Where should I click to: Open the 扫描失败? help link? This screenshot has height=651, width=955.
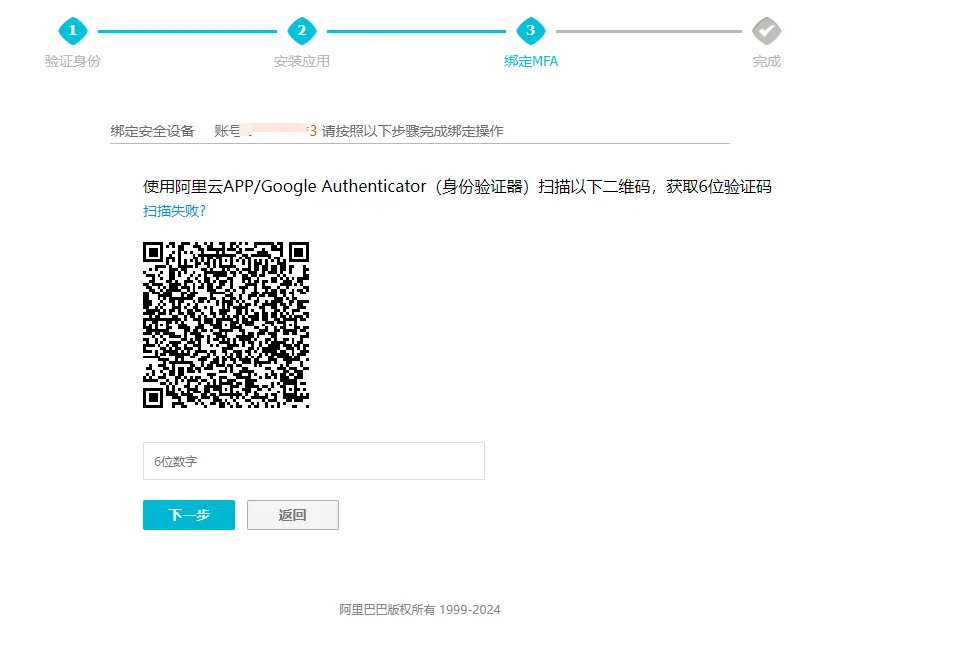click(x=174, y=211)
